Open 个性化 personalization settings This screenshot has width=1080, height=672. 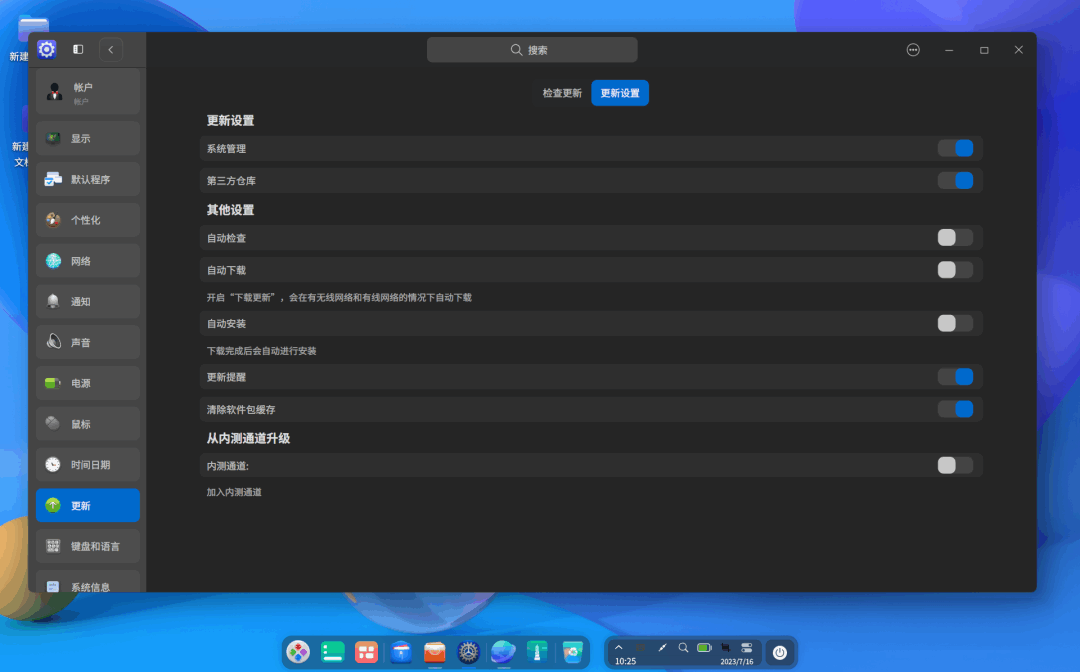[87, 220]
